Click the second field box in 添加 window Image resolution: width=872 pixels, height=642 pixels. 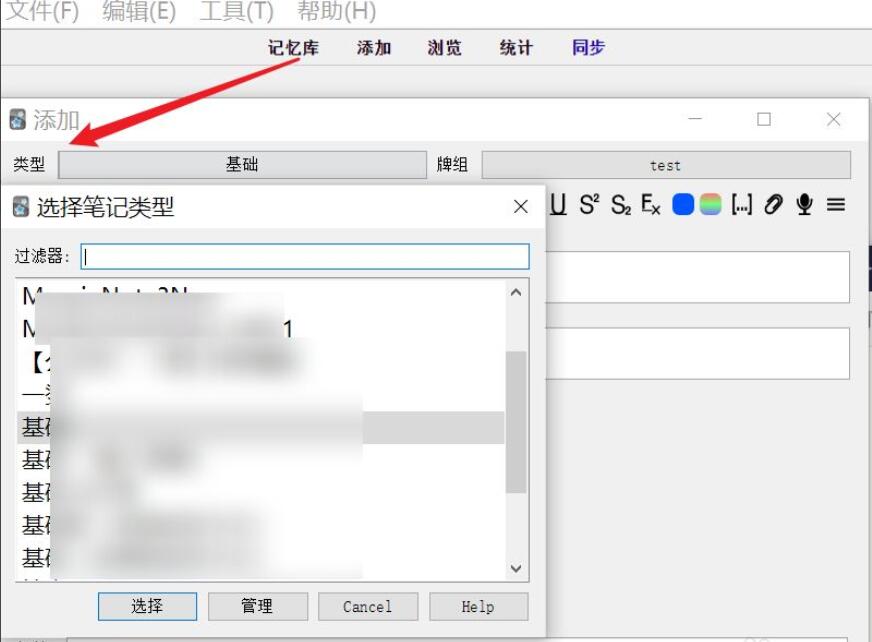(x=697, y=353)
